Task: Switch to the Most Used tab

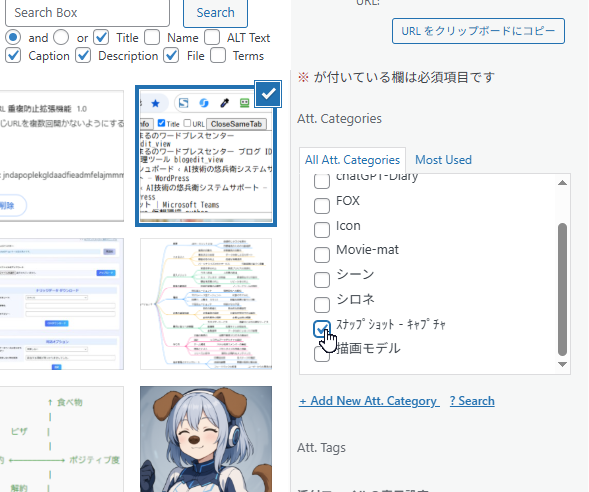Action: click(443, 160)
